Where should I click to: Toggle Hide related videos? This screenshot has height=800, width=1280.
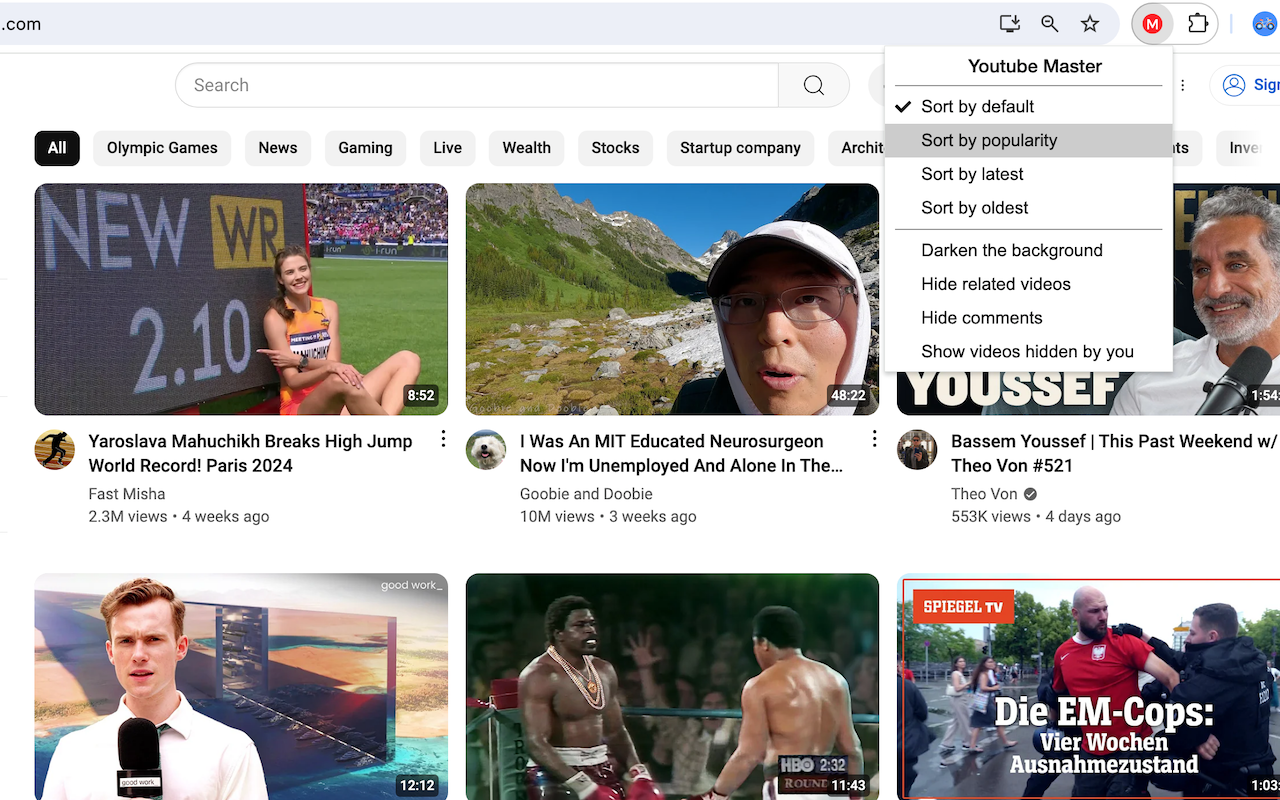[x=1028, y=285]
